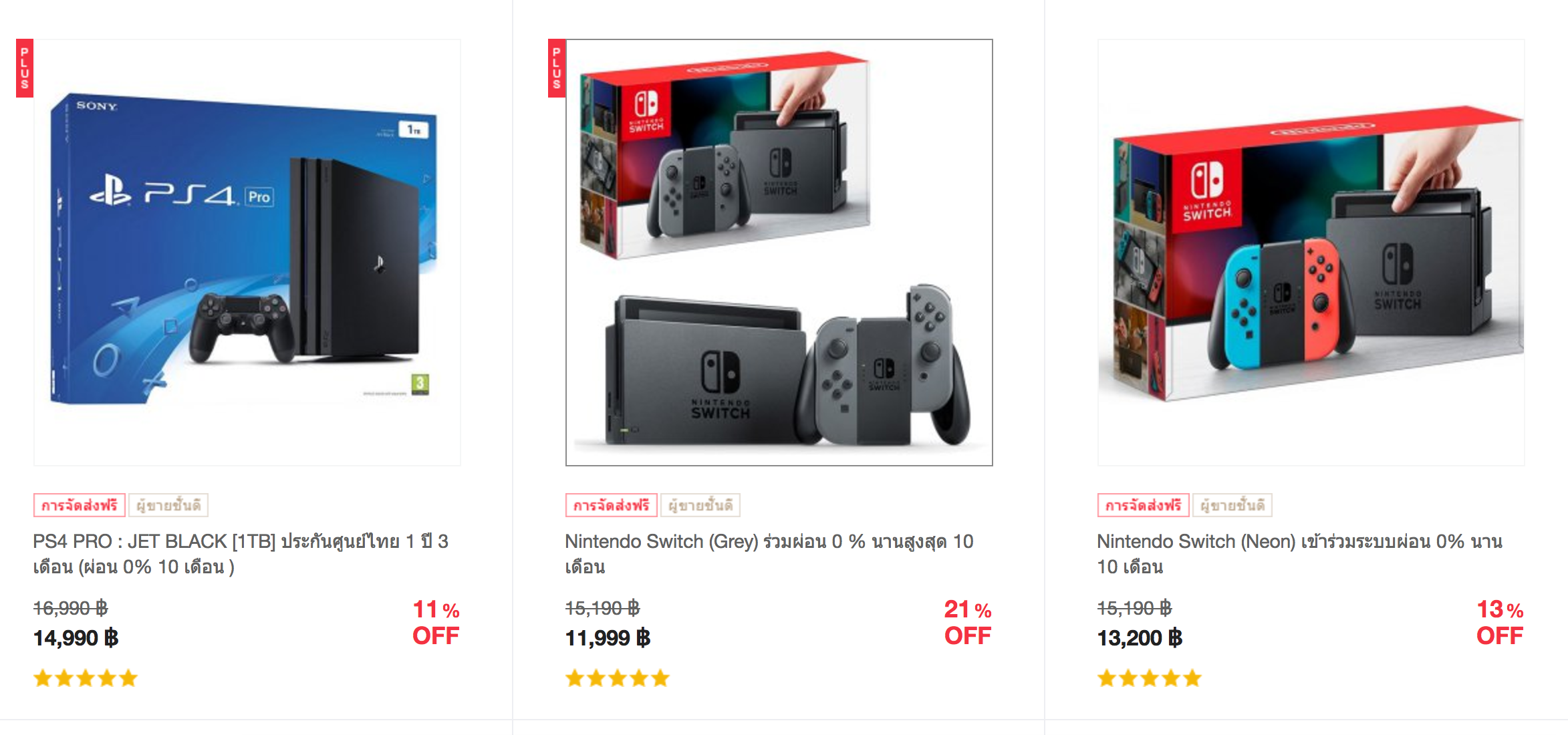Open the Nintendo Switch Neon product image
The width and height of the screenshot is (1568, 735).
click(1311, 253)
